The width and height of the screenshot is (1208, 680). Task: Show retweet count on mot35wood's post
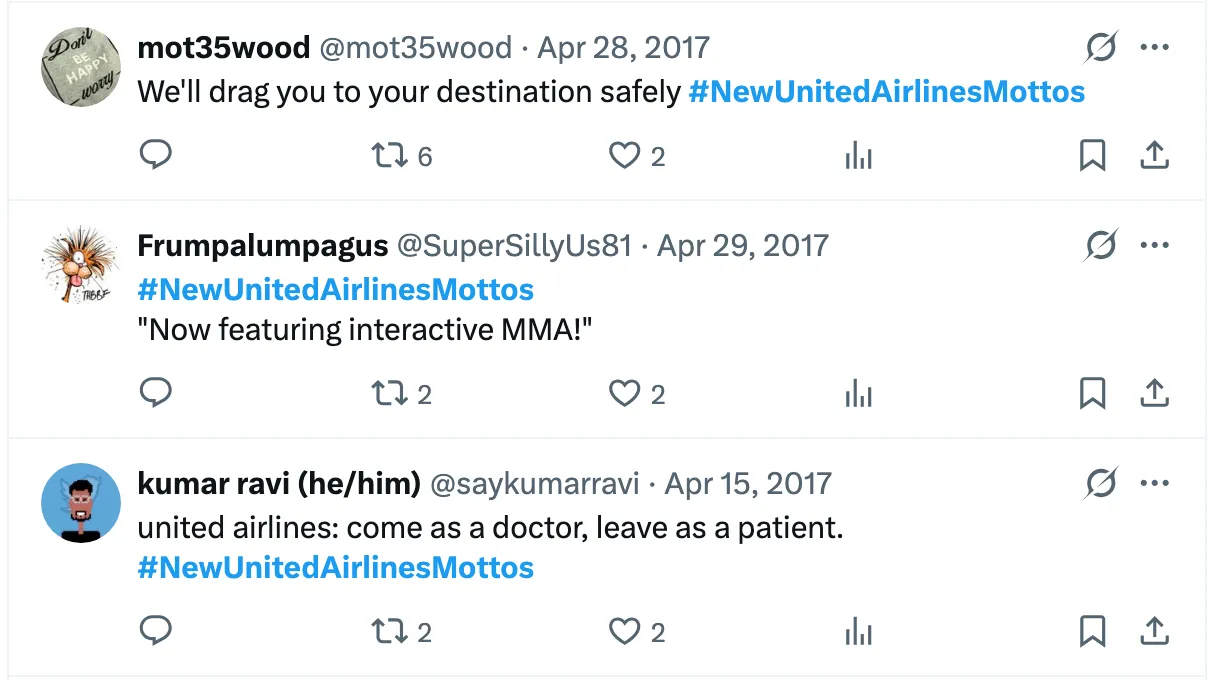pyautogui.click(x=426, y=156)
